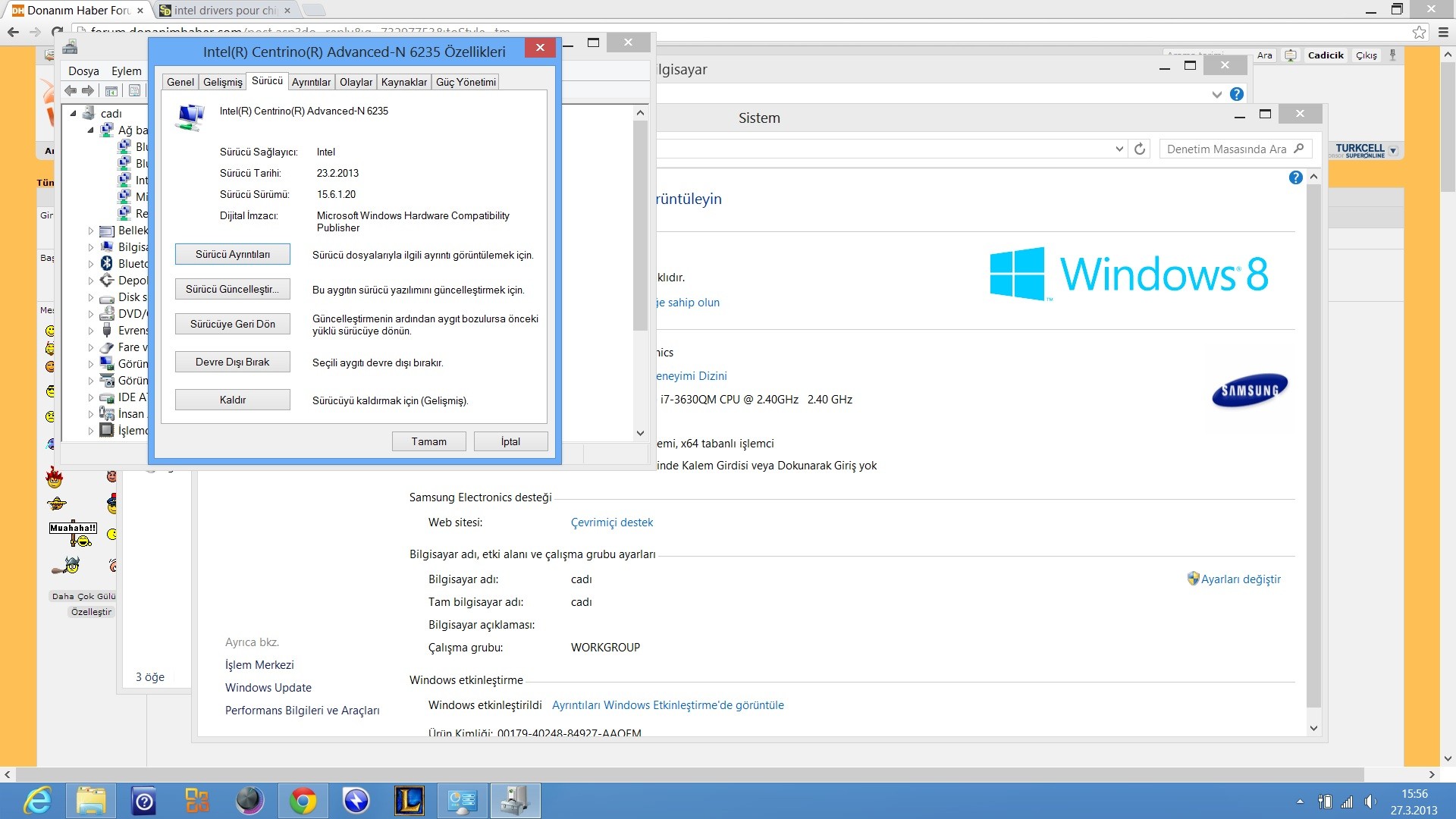
Task: Open the Chrome menu hamburger icon
Action: coord(1443,32)
